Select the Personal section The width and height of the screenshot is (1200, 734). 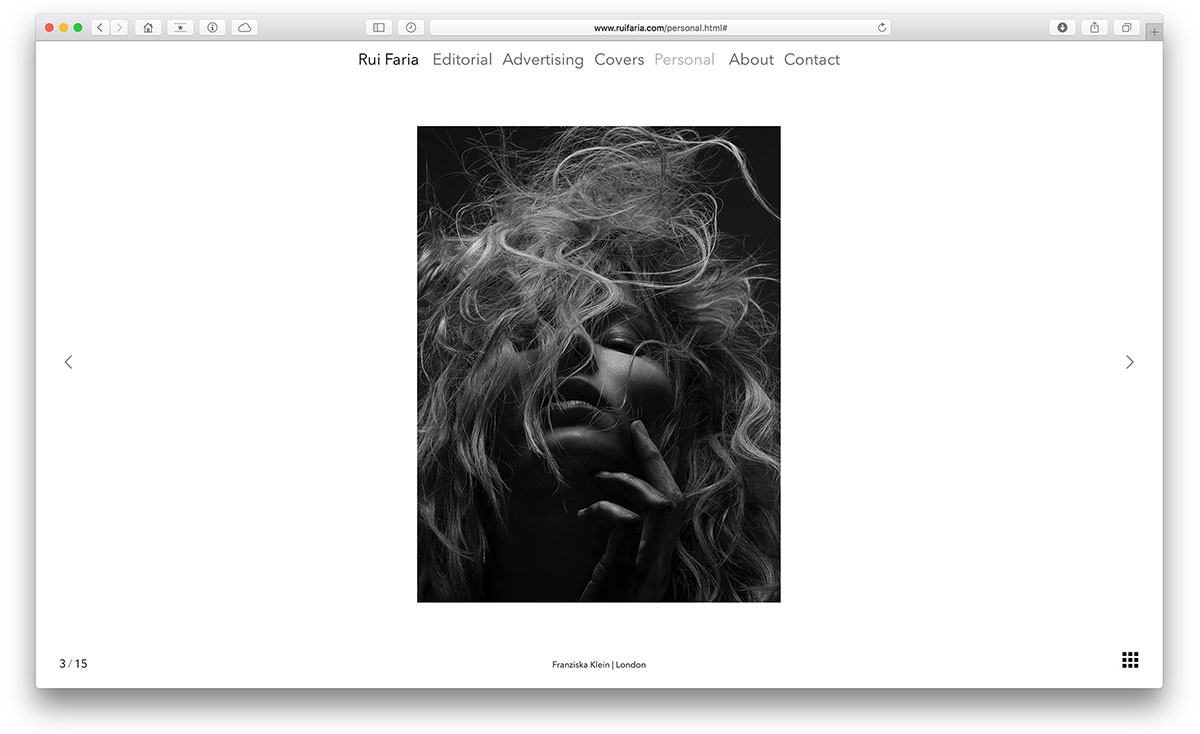684,60
